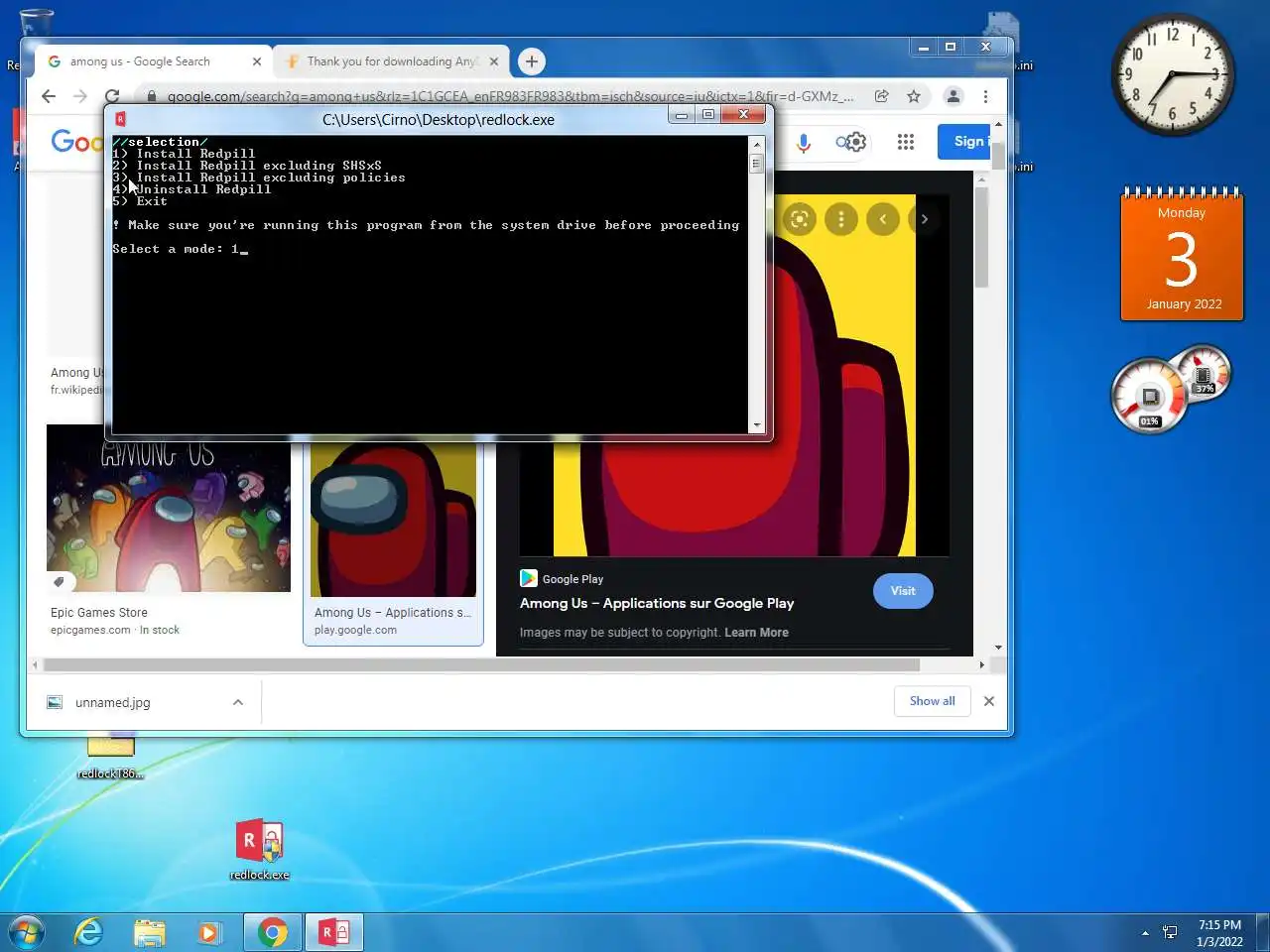Viewport: 1270px width, 952px height.
Task: Select Epic Games Store Among Us thumbnail
Action: (169, 509)
